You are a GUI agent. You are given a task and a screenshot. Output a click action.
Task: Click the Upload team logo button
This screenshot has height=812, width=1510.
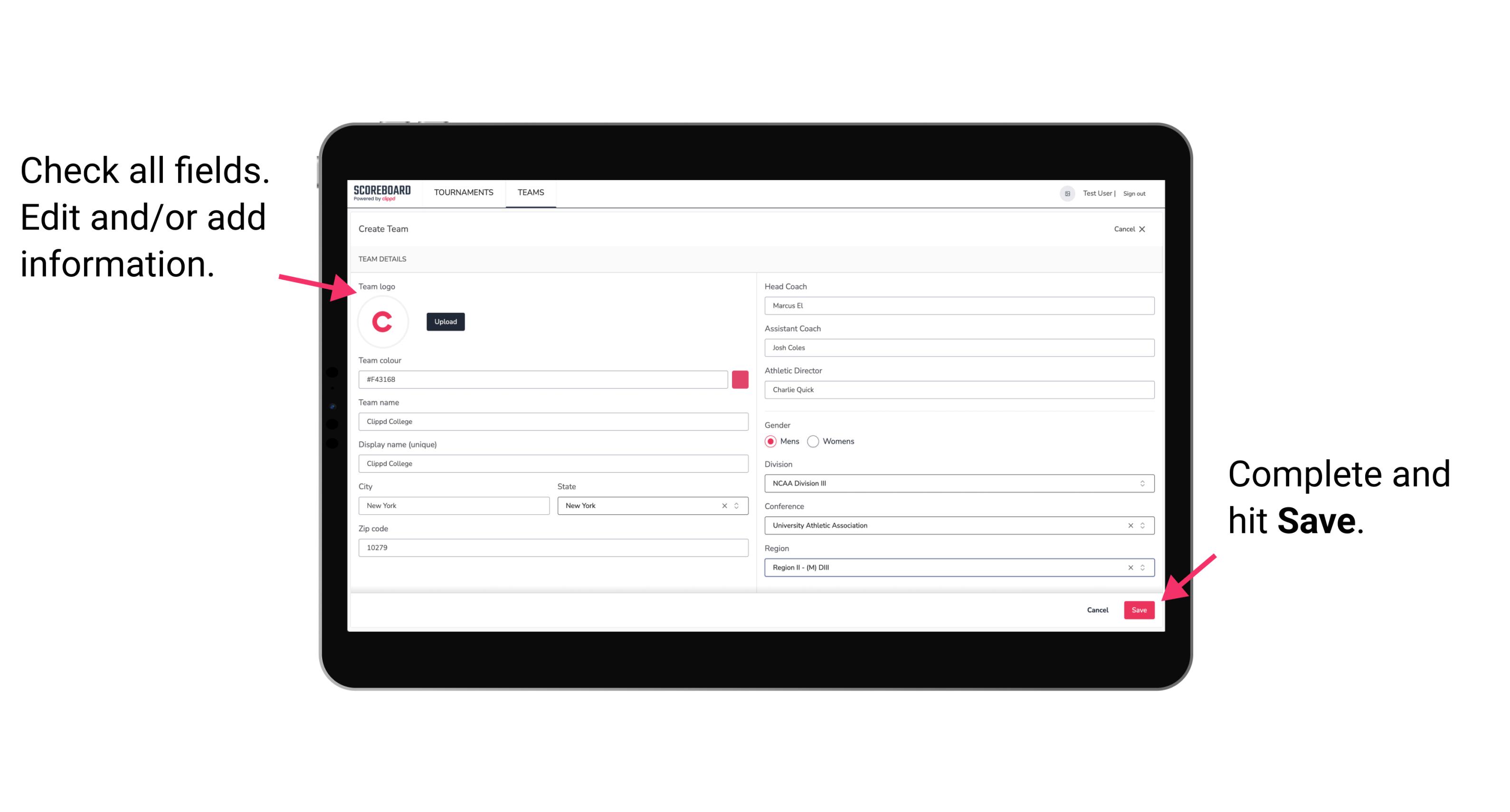click(445, 321)
